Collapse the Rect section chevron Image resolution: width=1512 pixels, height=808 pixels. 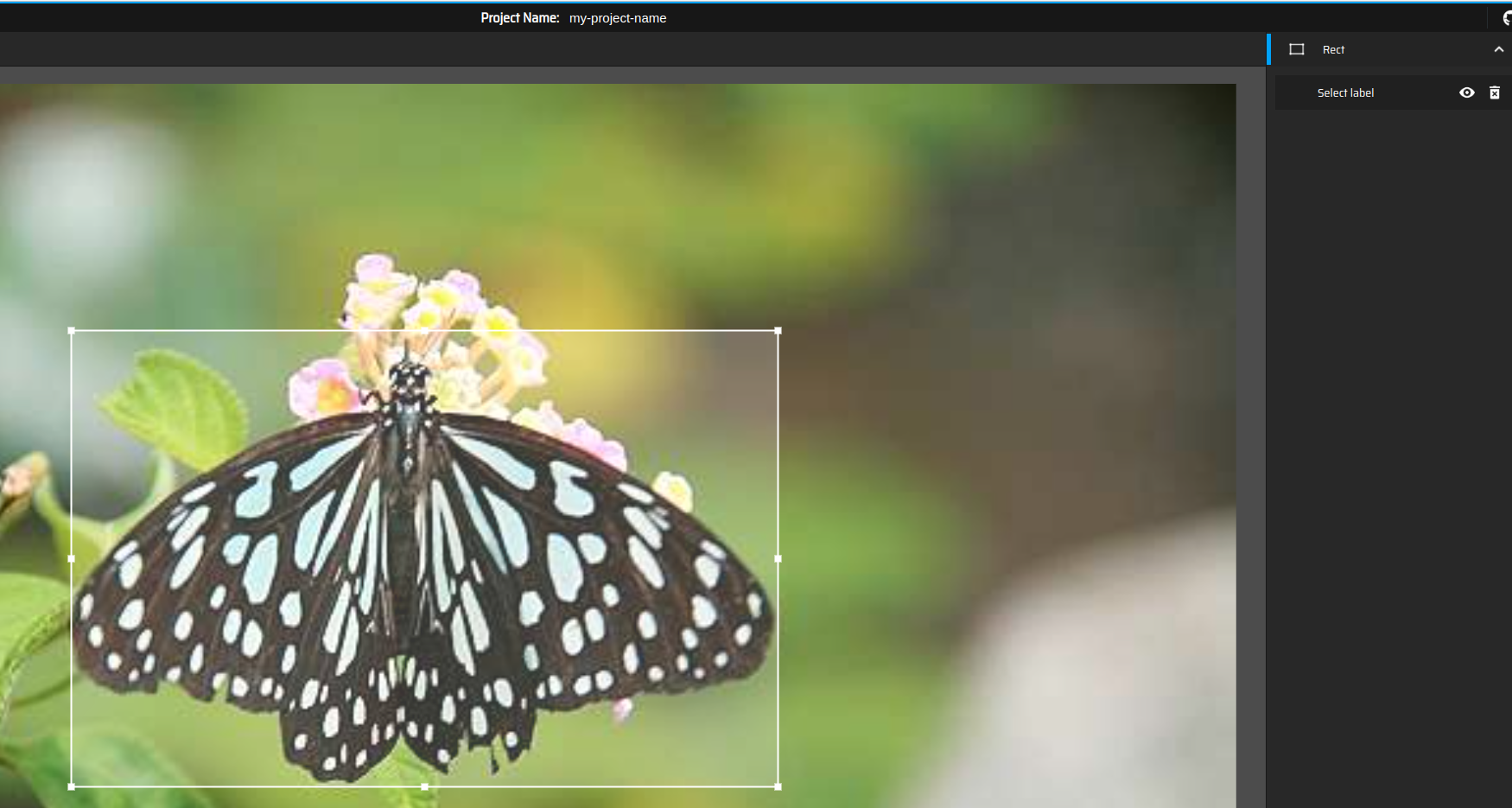click(x=1499, y=49)
